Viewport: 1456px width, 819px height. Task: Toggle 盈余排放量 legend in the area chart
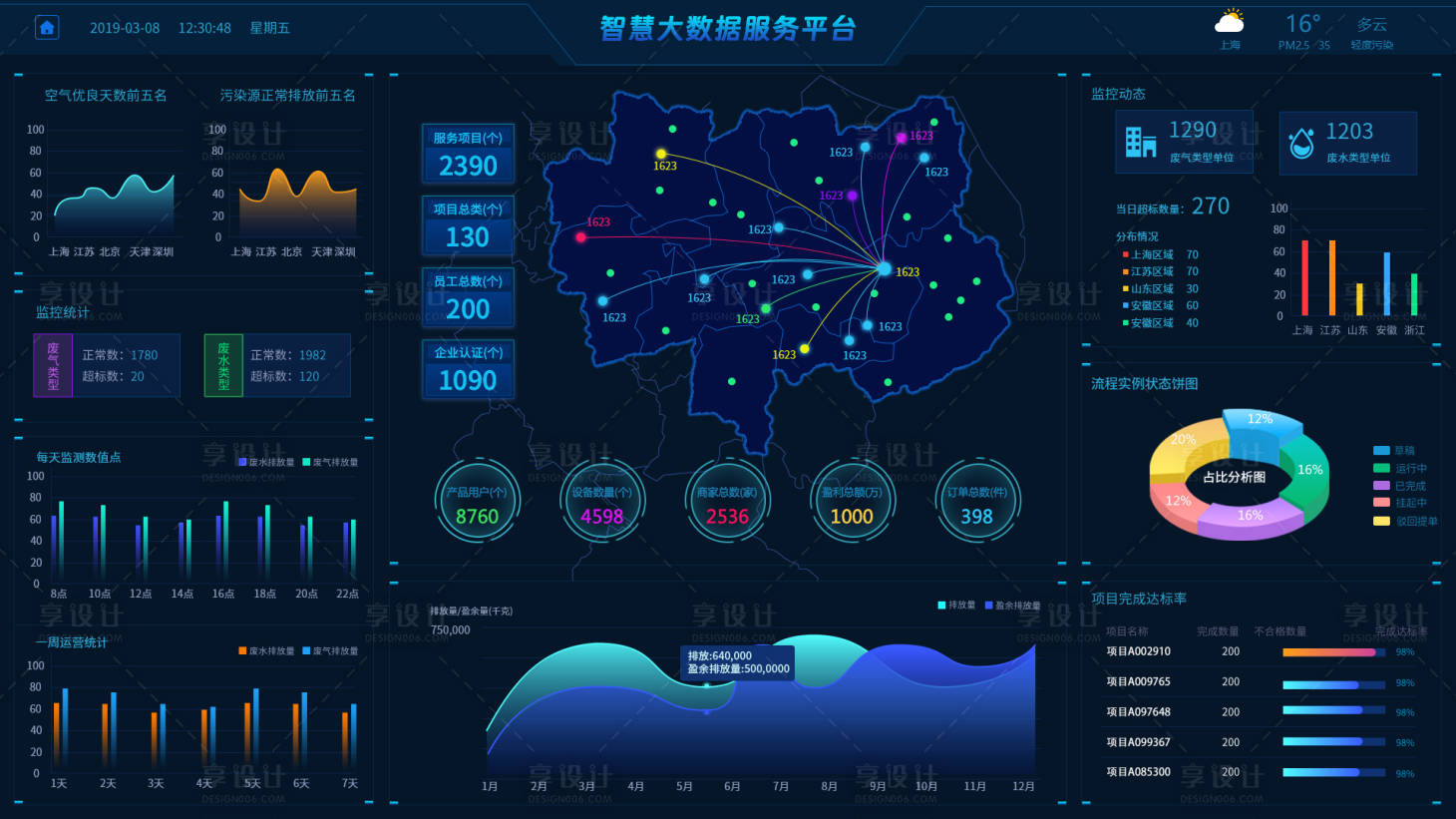coord(1012,606)
